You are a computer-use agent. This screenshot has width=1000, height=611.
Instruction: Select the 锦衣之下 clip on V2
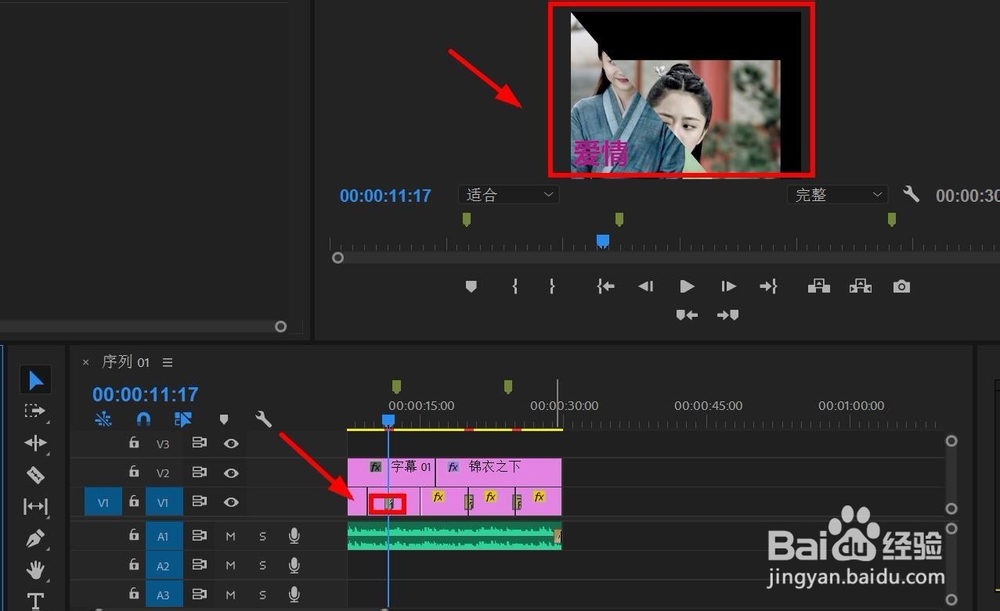498,472
